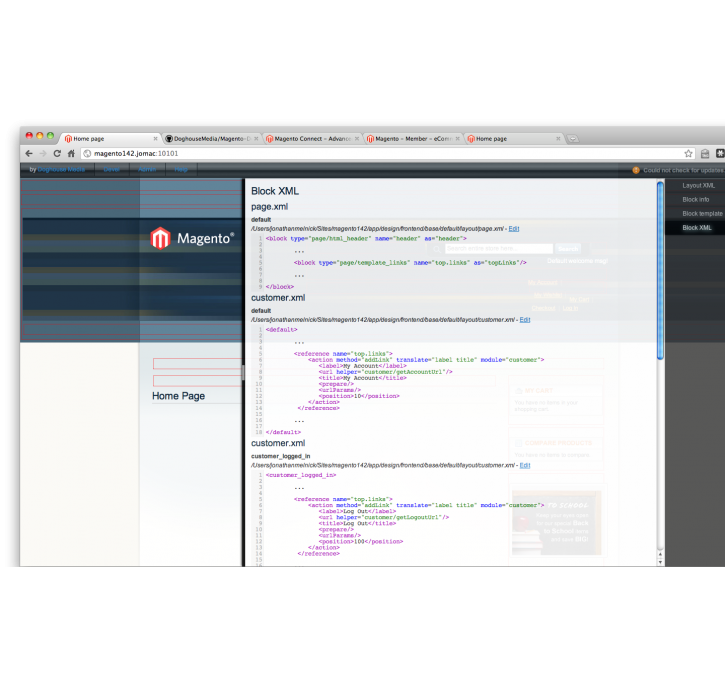This screenshot has width=725, height=680.
Task: Click the position 100 code line
Action: (x=360, y=542)
